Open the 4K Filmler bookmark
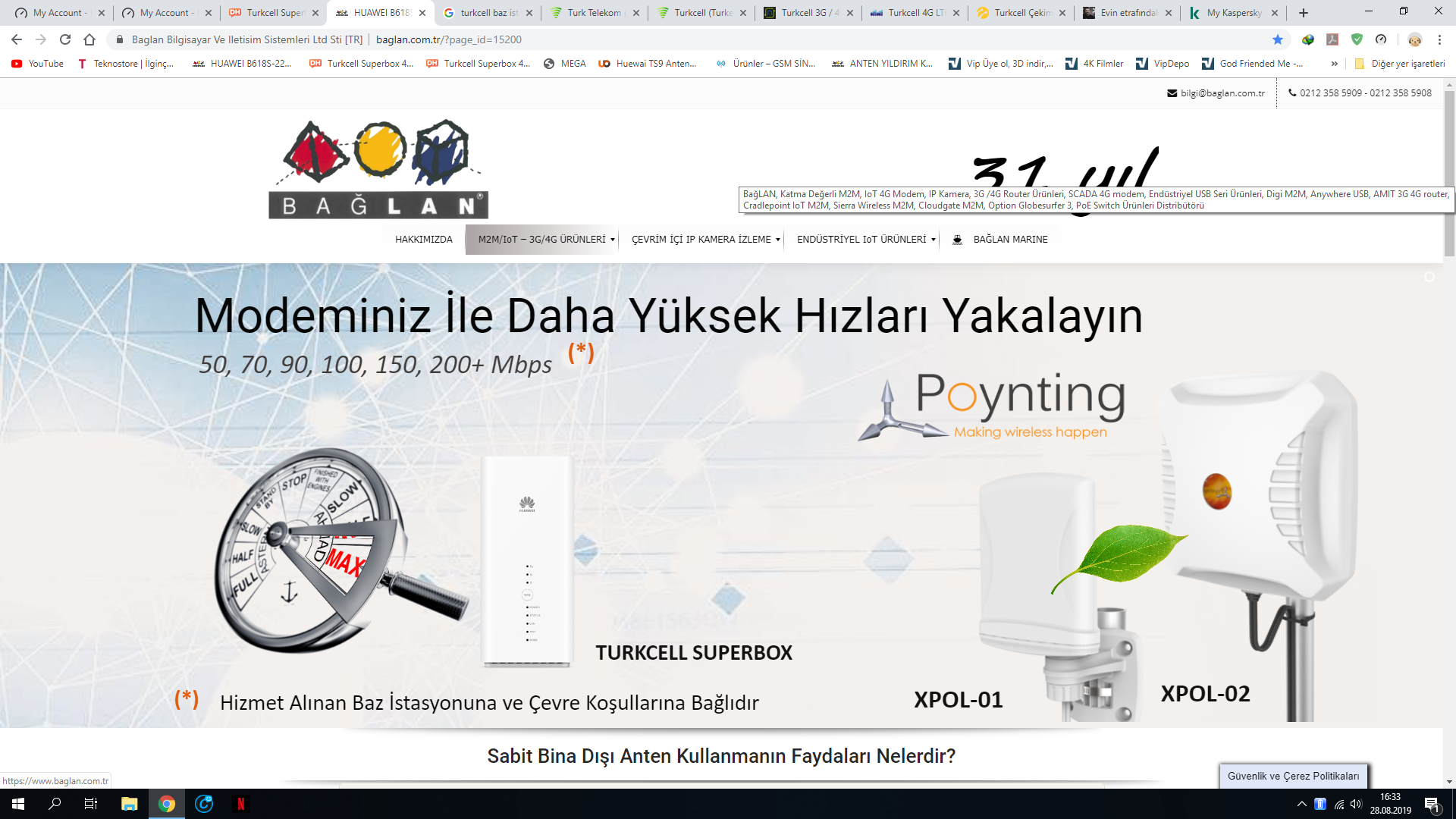 pyautogui.click(x=1094, y=64)
